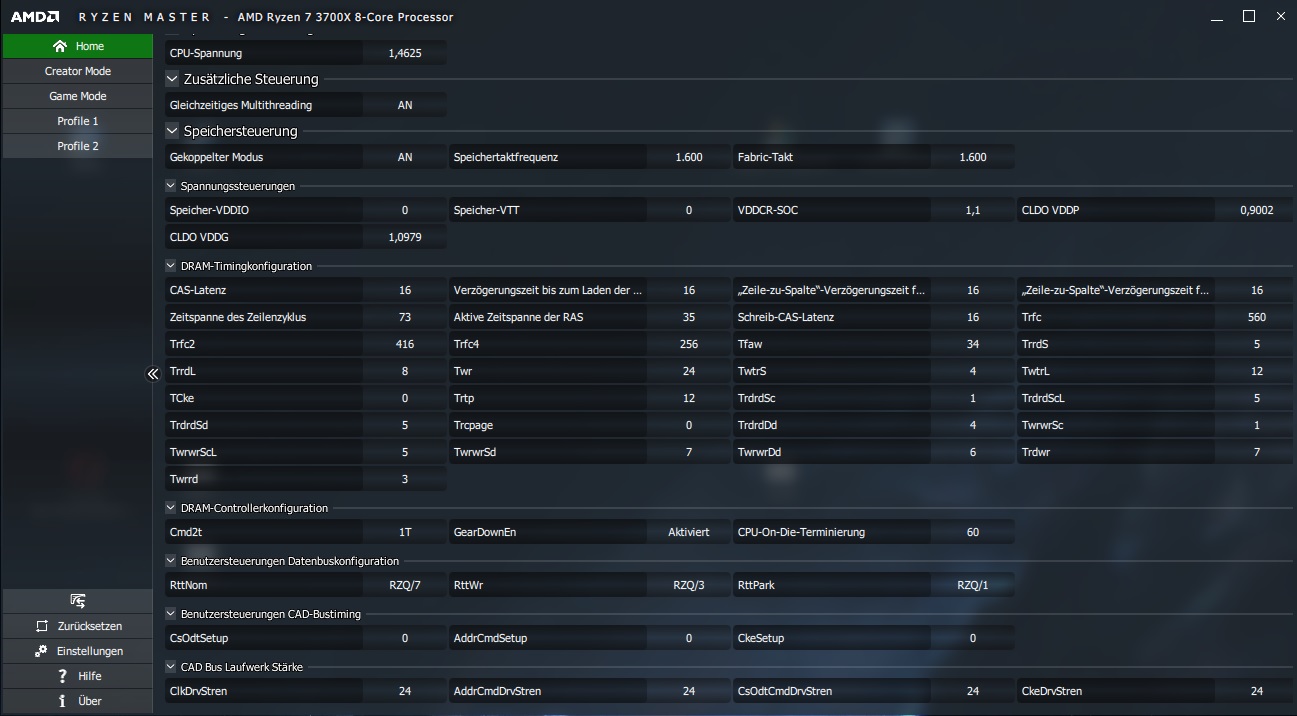Select the RttNom RZQ/7 value
Image resolution: width=1297 pixels, height=716 pixels.
tap(405, 585)
